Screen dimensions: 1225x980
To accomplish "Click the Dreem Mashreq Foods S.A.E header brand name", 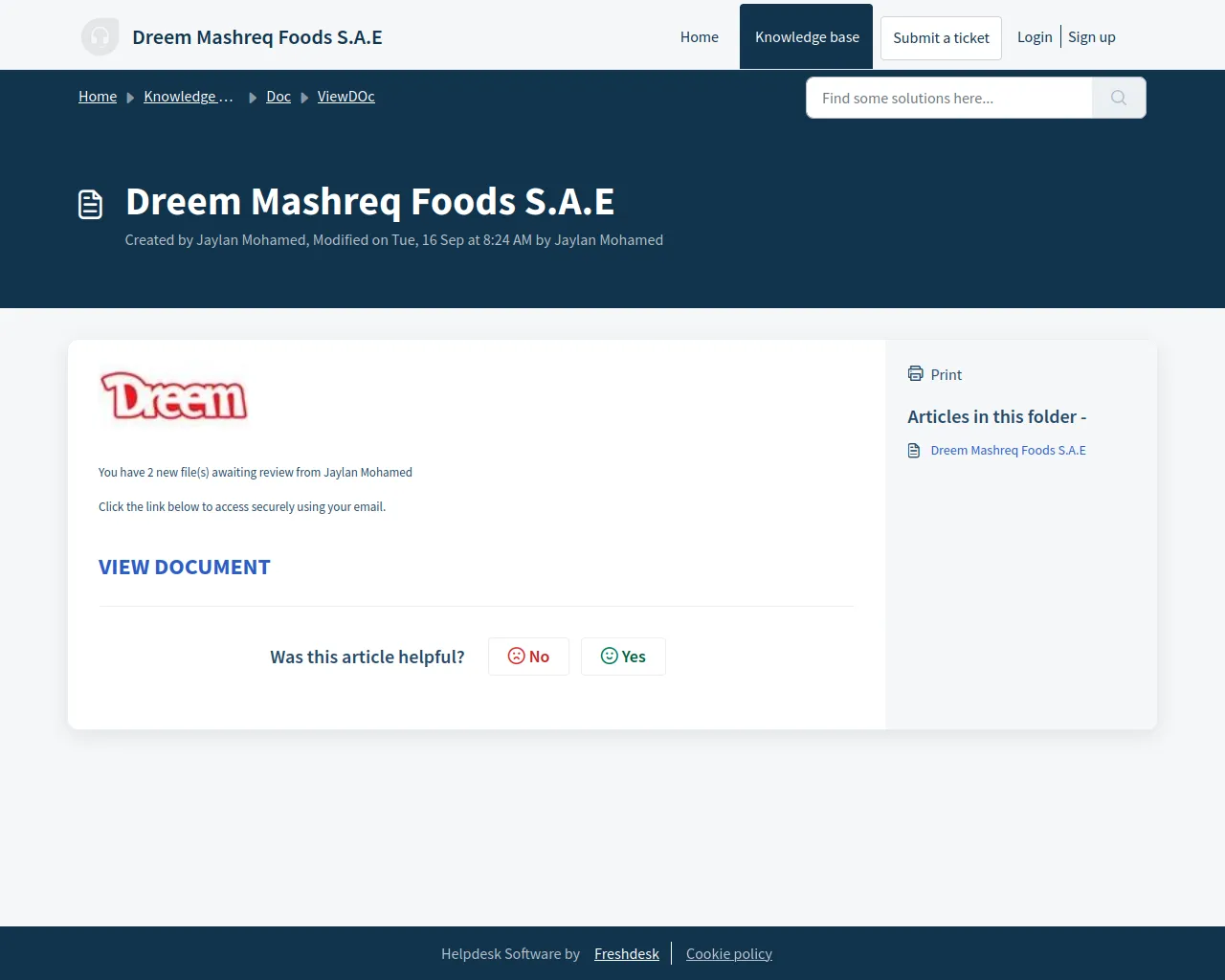I will point(257,37).
